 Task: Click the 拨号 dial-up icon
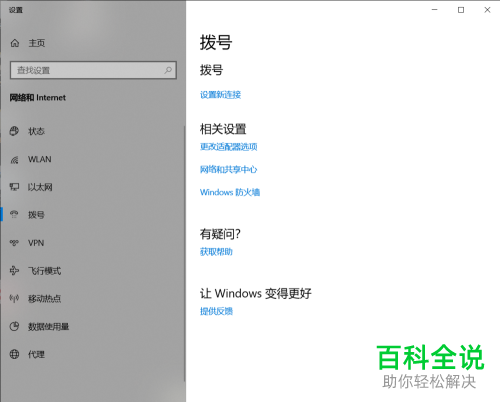pos(14,215)
